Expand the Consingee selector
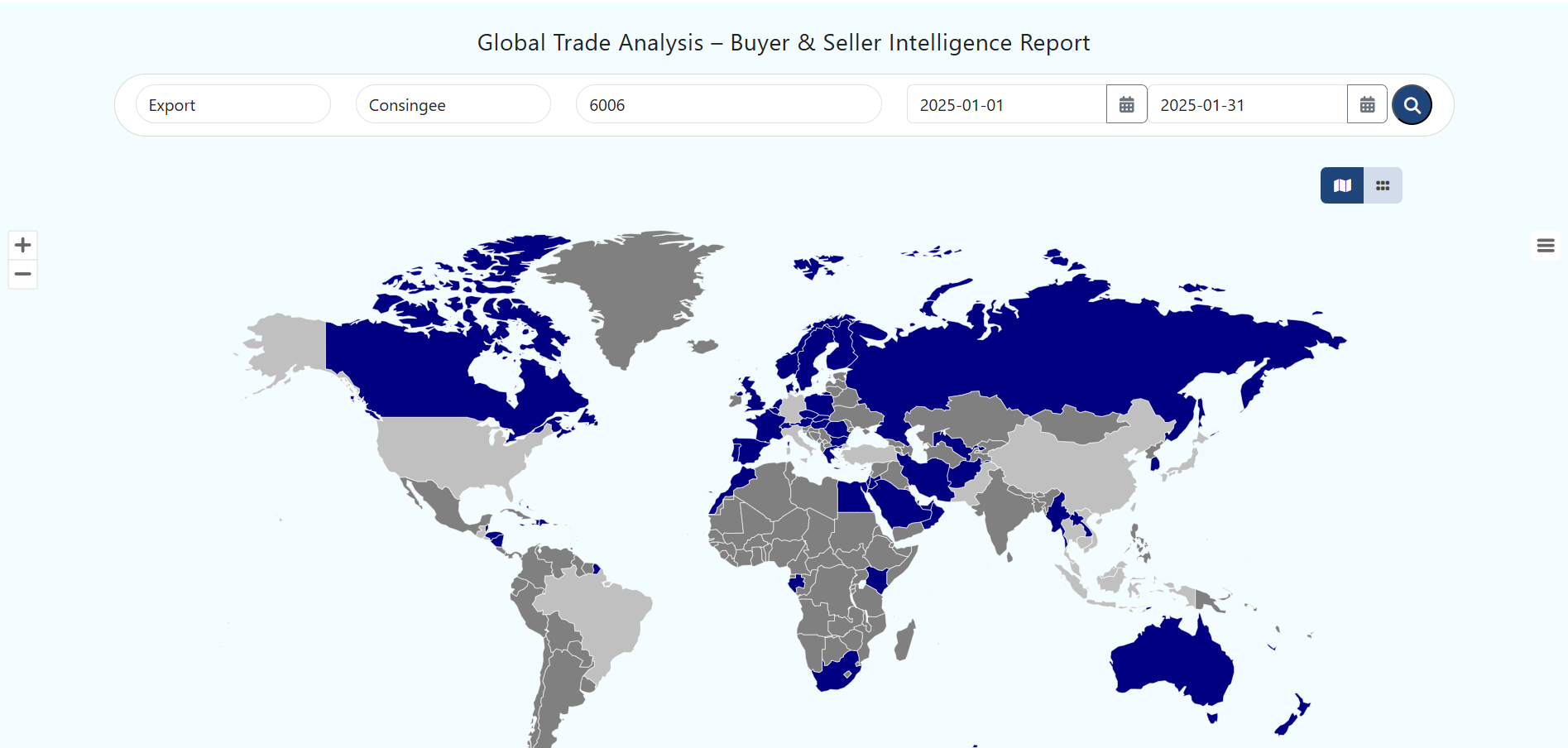The image size is (1568, 748). (x=453, y=105)
